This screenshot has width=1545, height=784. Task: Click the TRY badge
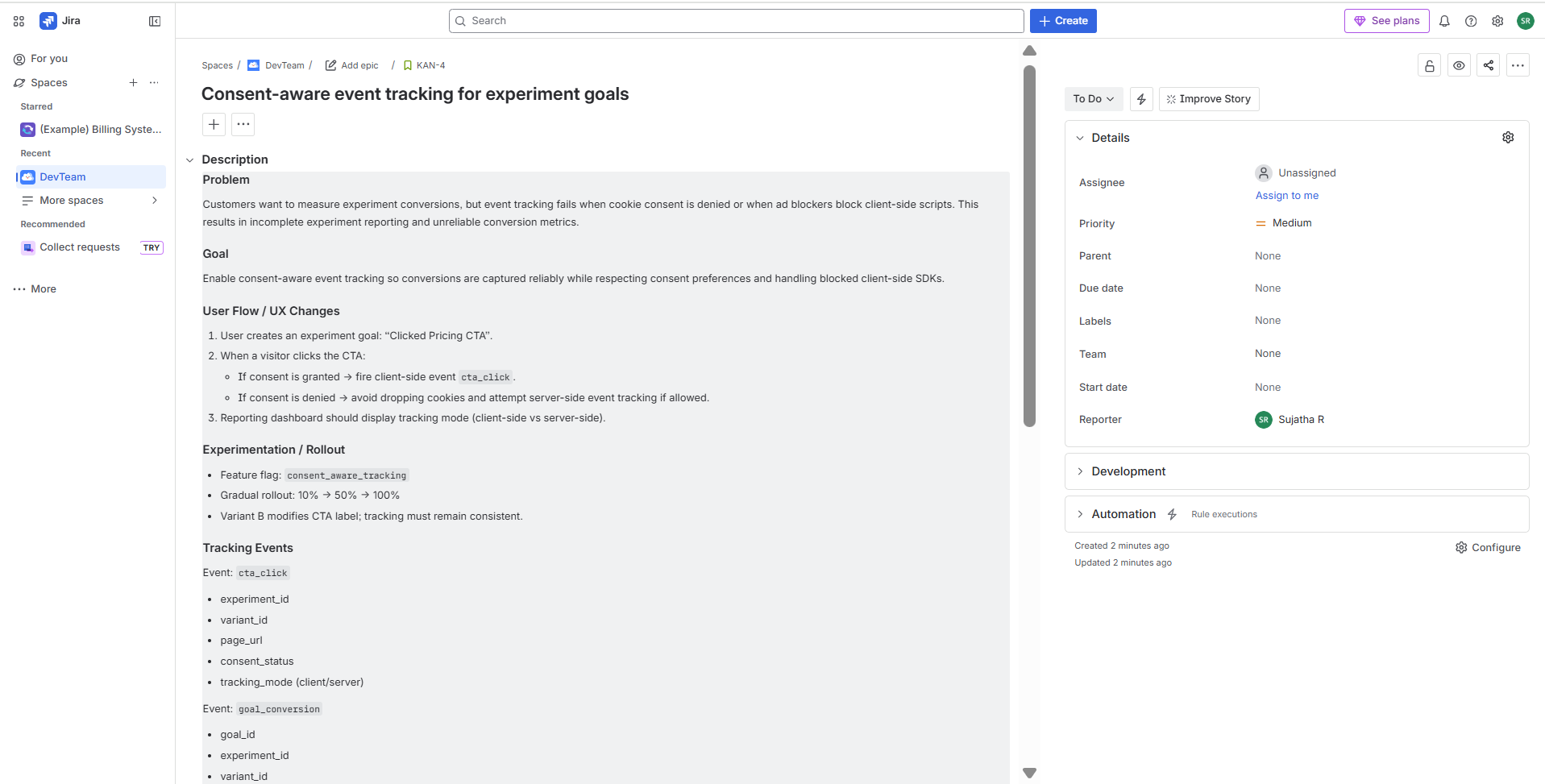[x=152, y=247]
